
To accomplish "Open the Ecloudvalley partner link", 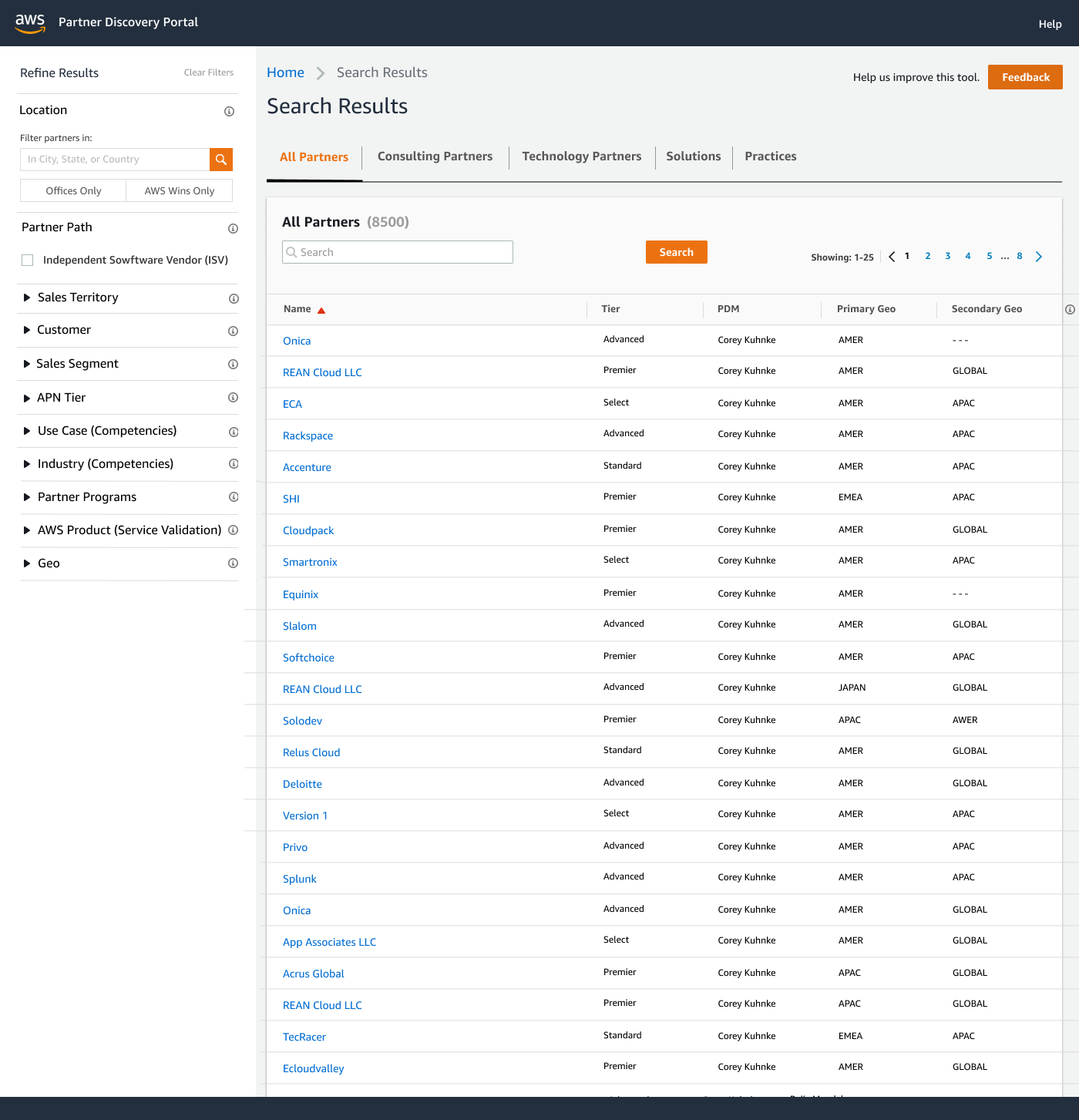I will (x=313, y=1068).
